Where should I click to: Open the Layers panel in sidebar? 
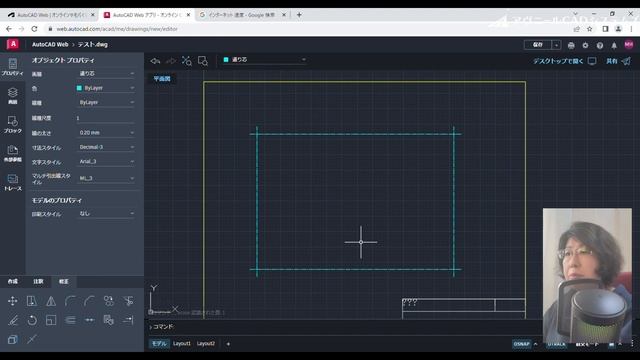13,96
